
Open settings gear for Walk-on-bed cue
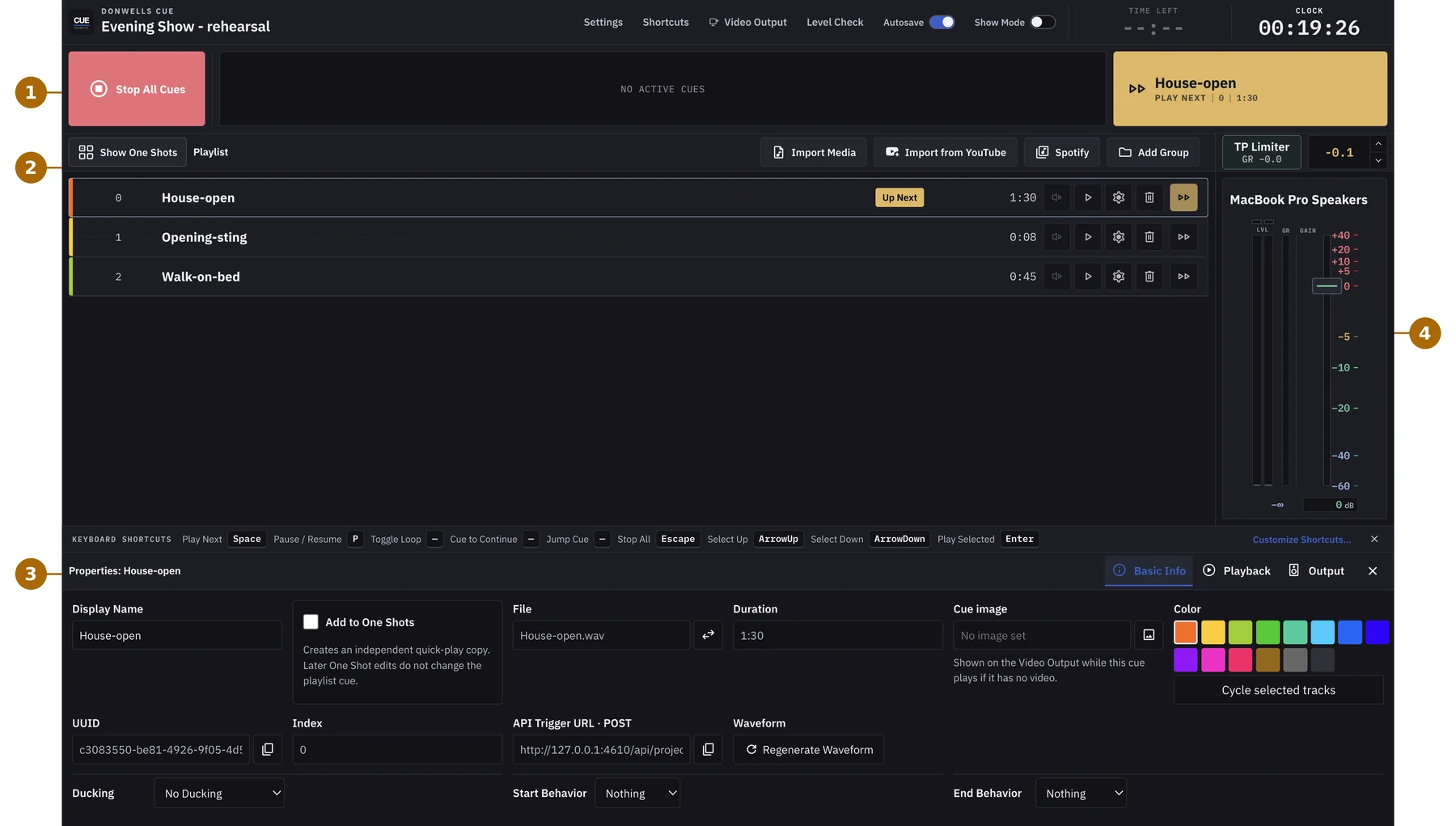[1119, 277]
